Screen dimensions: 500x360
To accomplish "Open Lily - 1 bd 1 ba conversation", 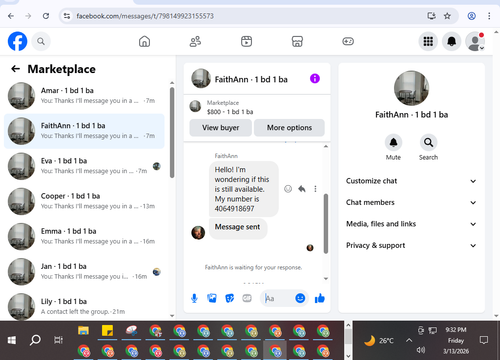I will tap(84, 306).
